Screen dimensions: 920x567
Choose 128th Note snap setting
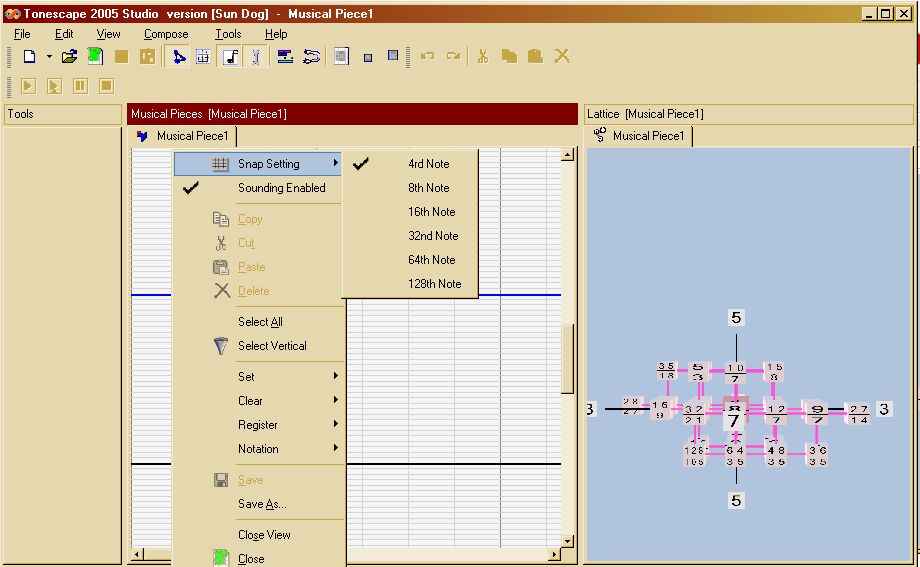[410, 284]
